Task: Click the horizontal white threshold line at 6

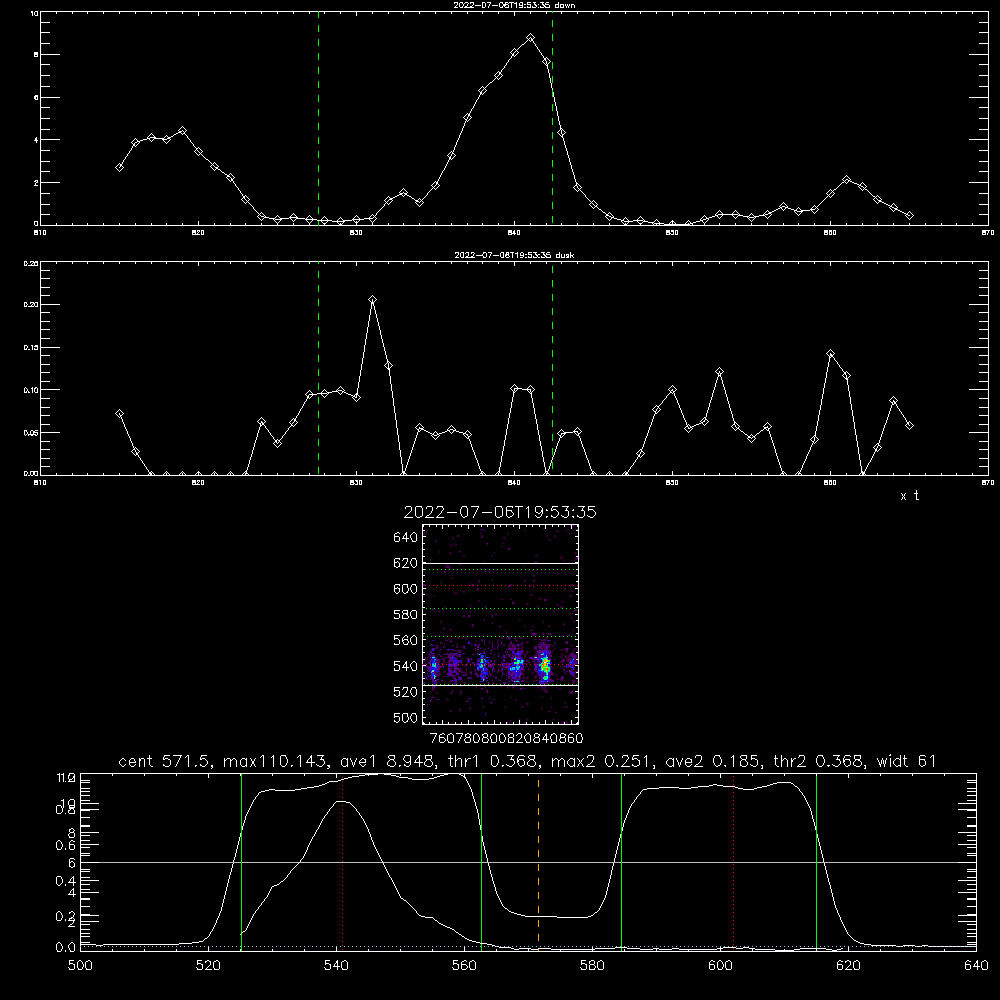Action: [528, 862]
